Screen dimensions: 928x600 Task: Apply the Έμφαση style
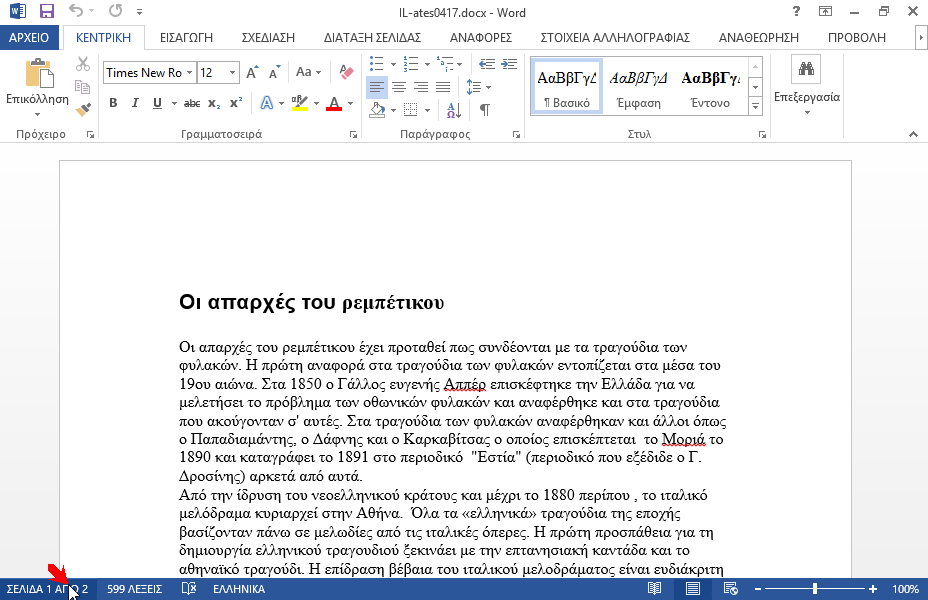639,86
